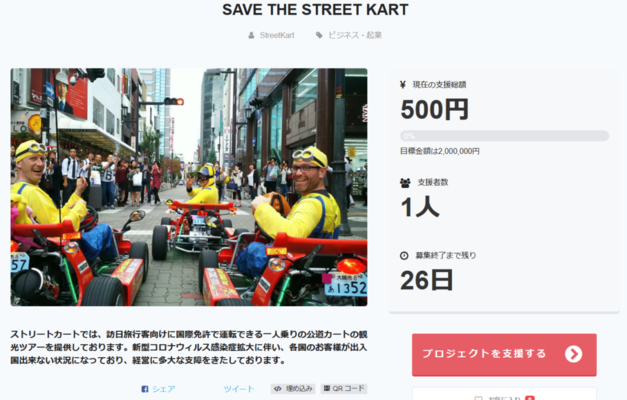The image size is (627, 400).
Task: Click the SAVE THE STREET KART title
Action: click(x=315, y=10)
